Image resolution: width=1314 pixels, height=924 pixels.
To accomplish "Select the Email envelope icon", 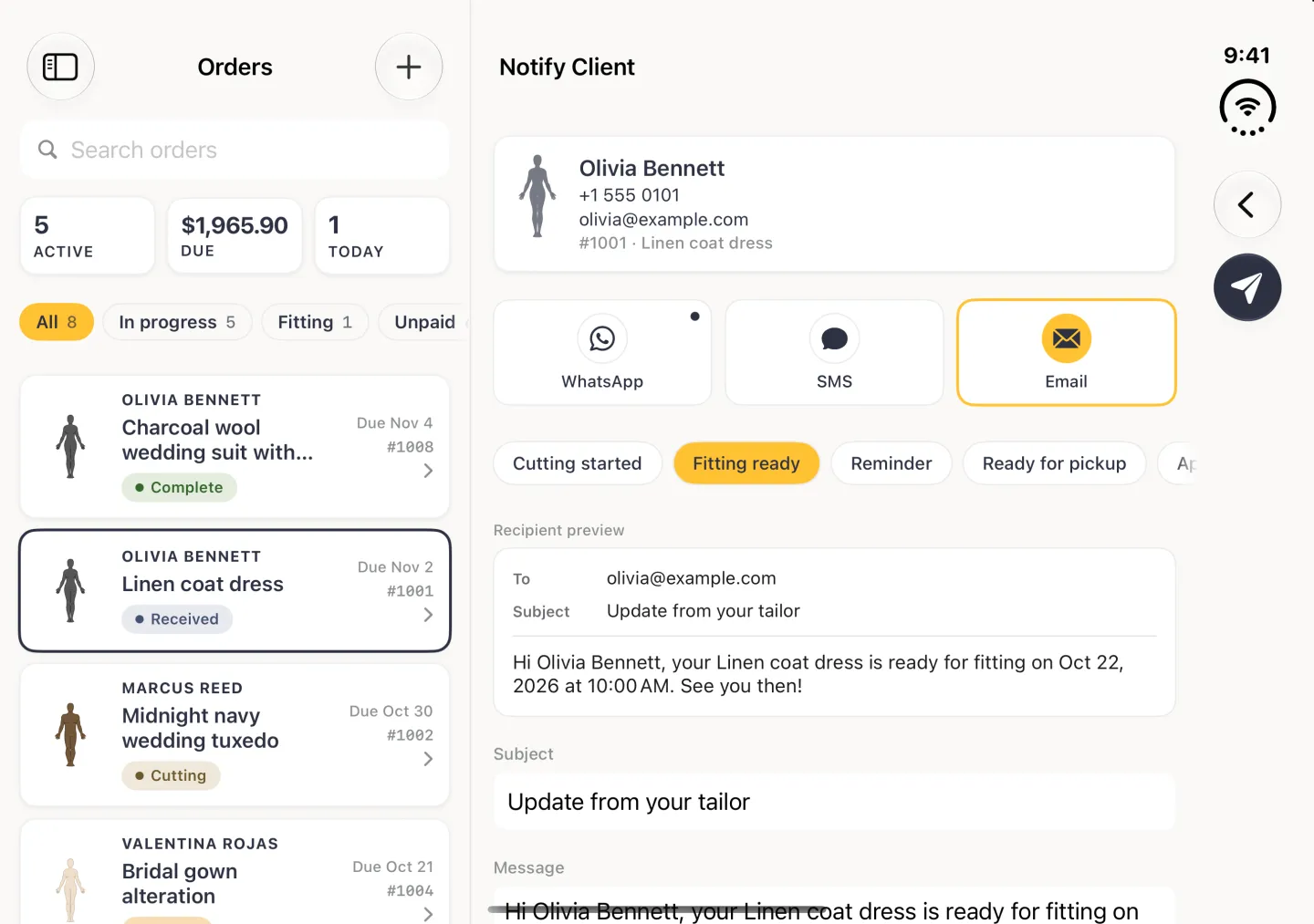I will coord(1066,338).
